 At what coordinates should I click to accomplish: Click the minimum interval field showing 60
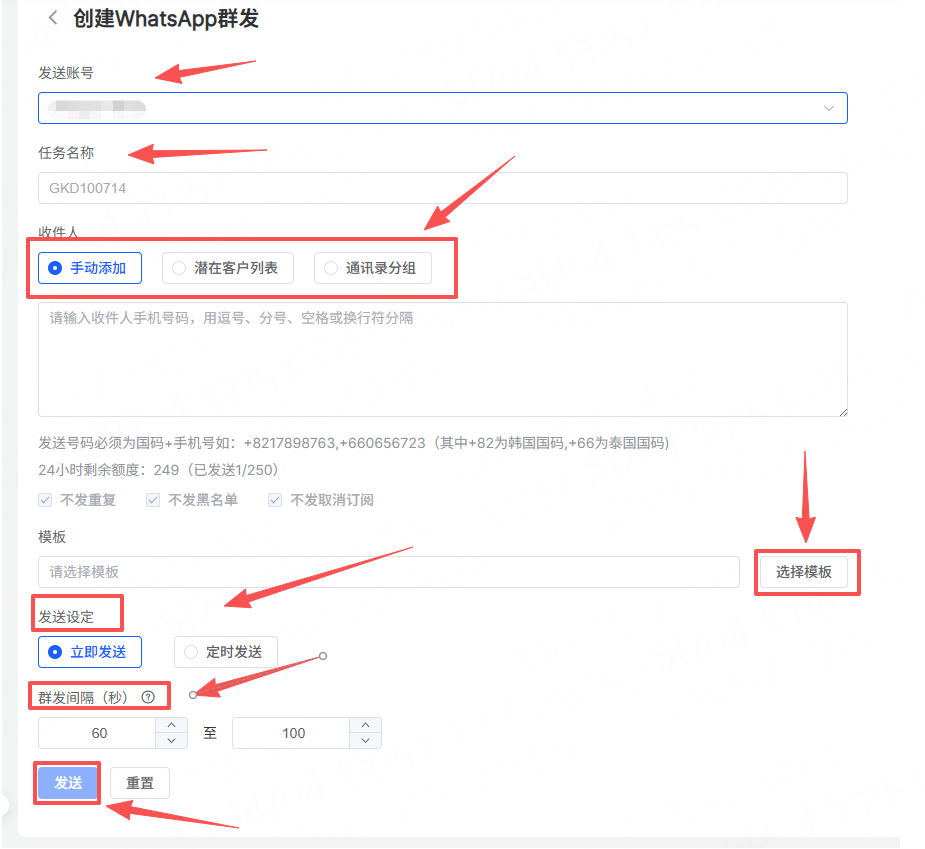point(97,733)
